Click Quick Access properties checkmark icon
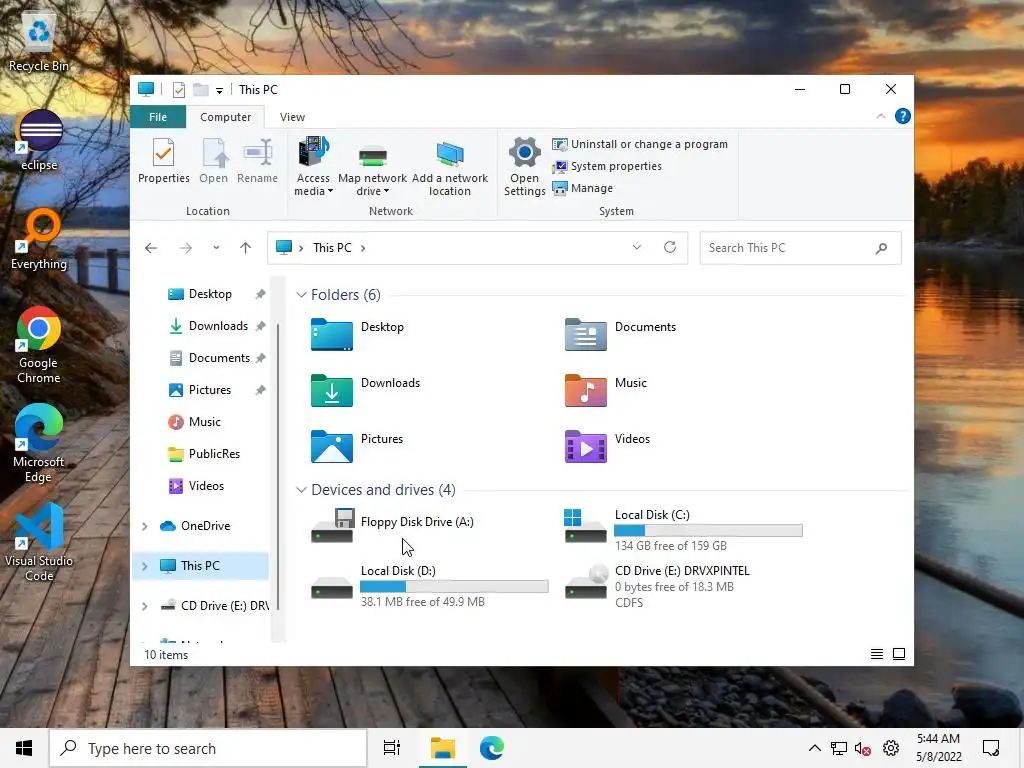The image size is (1024, 768). coord(178,90)
